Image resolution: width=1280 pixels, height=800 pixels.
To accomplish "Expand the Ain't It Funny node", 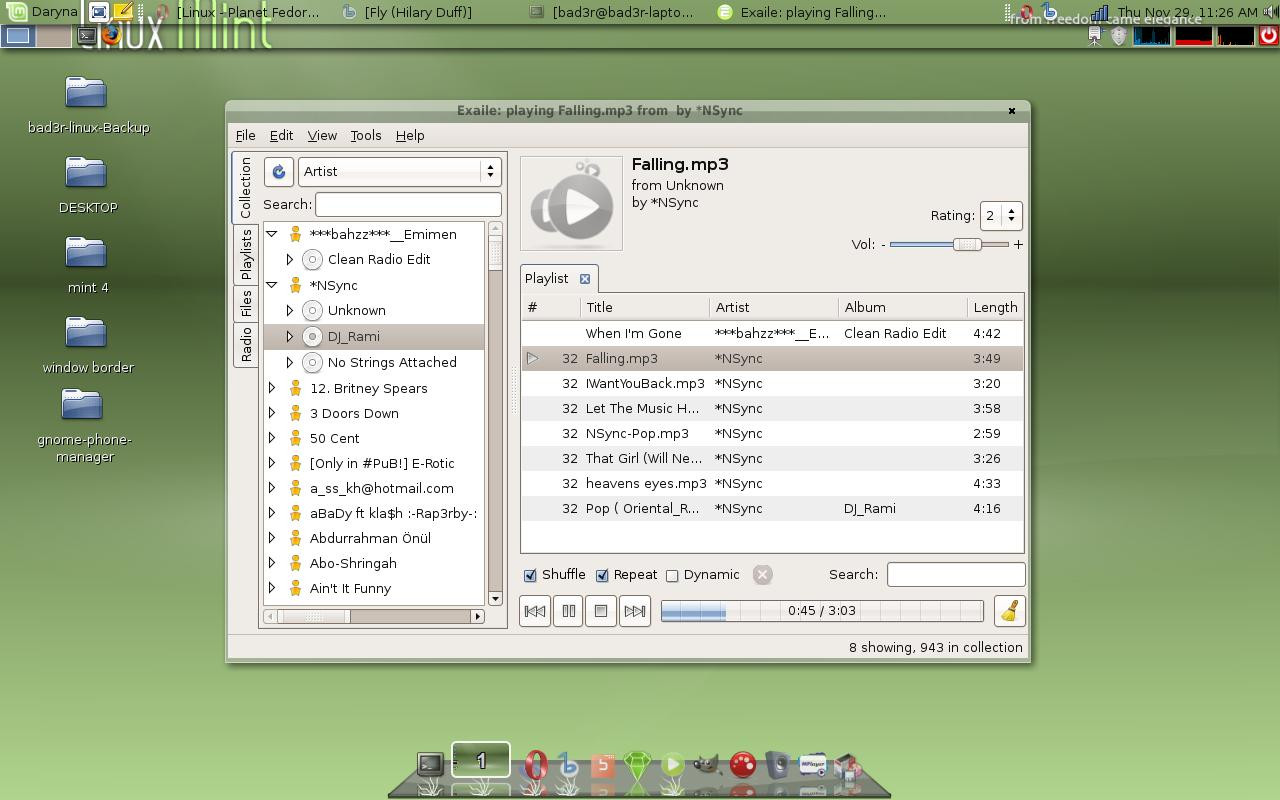I will [x=271, y=588].
